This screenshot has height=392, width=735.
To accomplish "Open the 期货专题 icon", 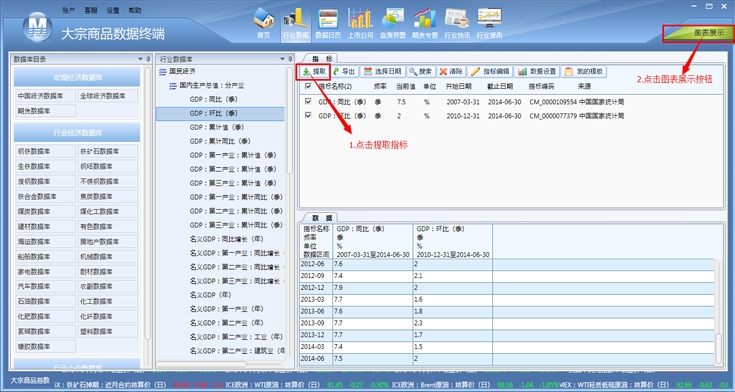I will point(425,23).
